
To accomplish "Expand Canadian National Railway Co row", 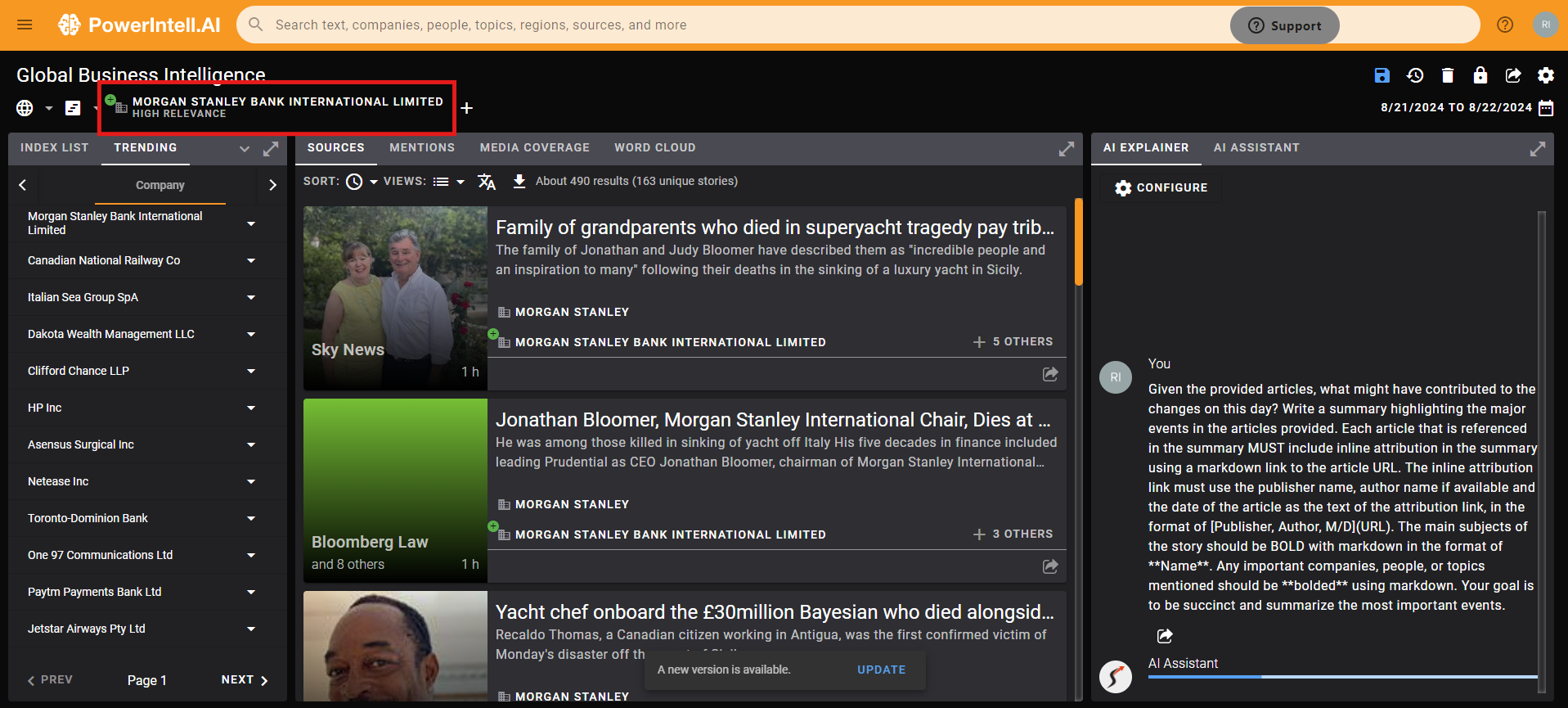I will (251, 260).
